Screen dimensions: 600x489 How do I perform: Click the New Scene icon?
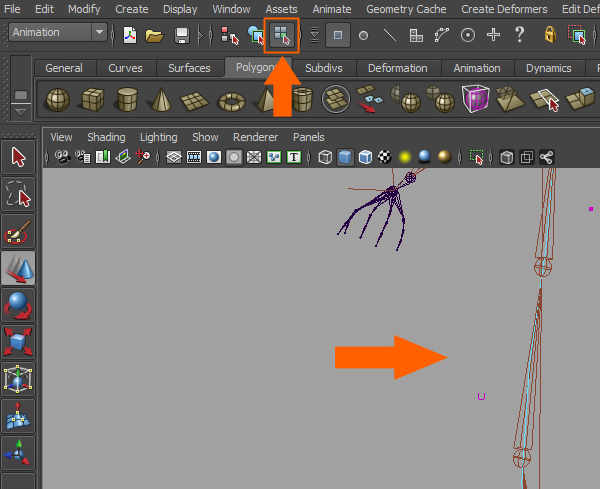tap(130, 35)
